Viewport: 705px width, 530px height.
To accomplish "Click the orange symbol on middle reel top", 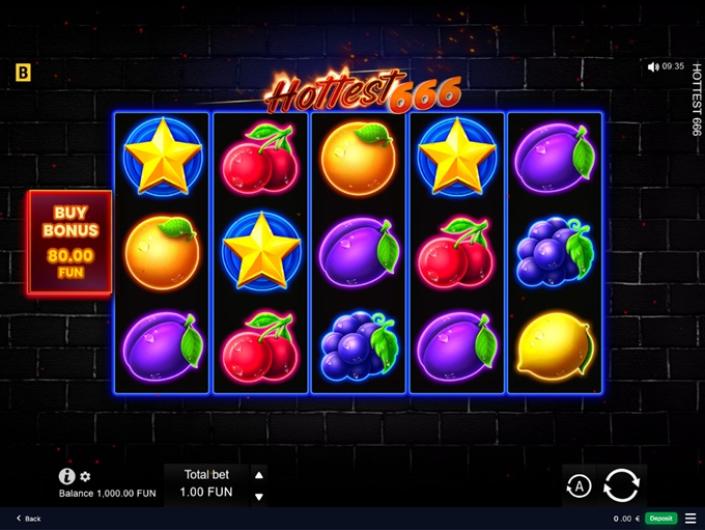I will point(359,158).
